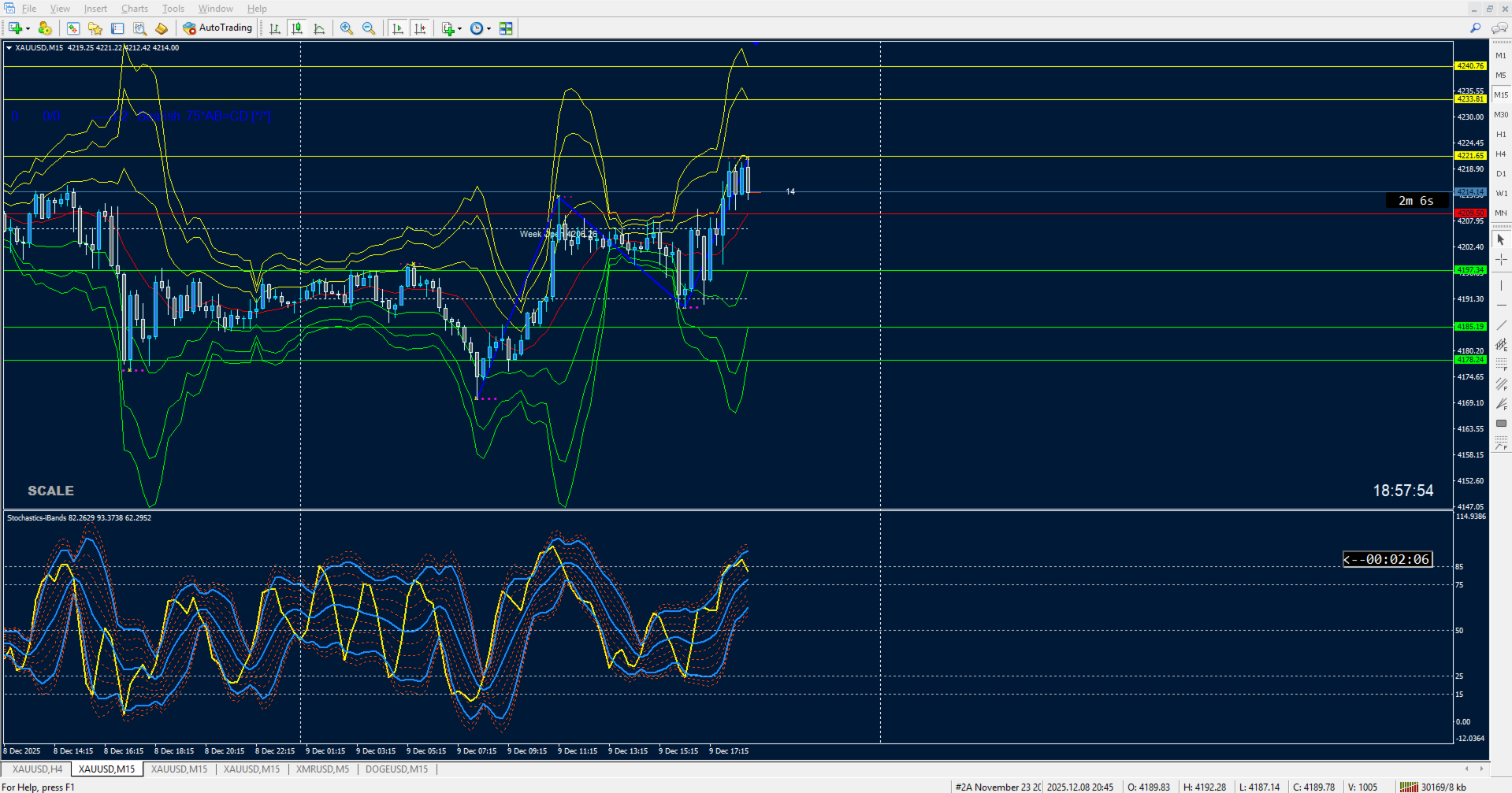Open the Help menu

tap(257, 9)
